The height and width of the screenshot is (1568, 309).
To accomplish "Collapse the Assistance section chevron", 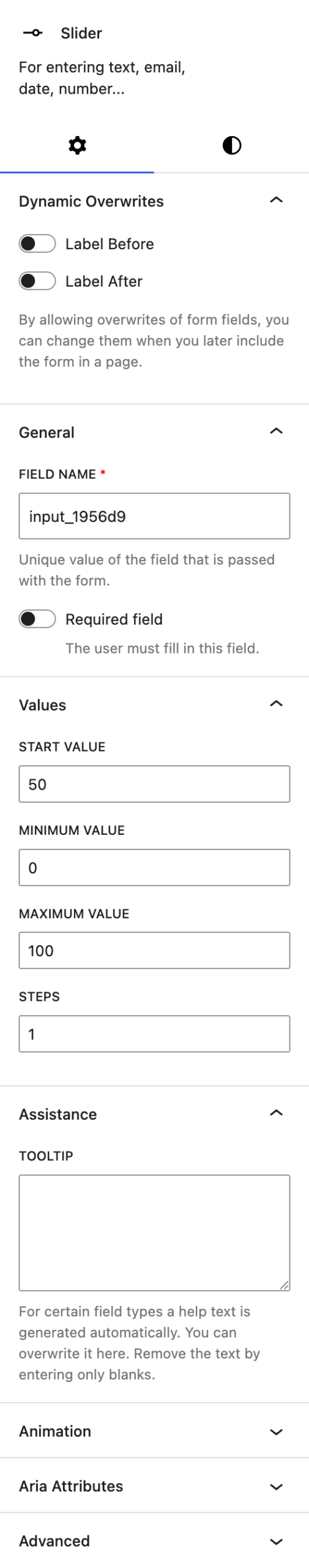I will pyautogui.click(x=277, y=1113).
